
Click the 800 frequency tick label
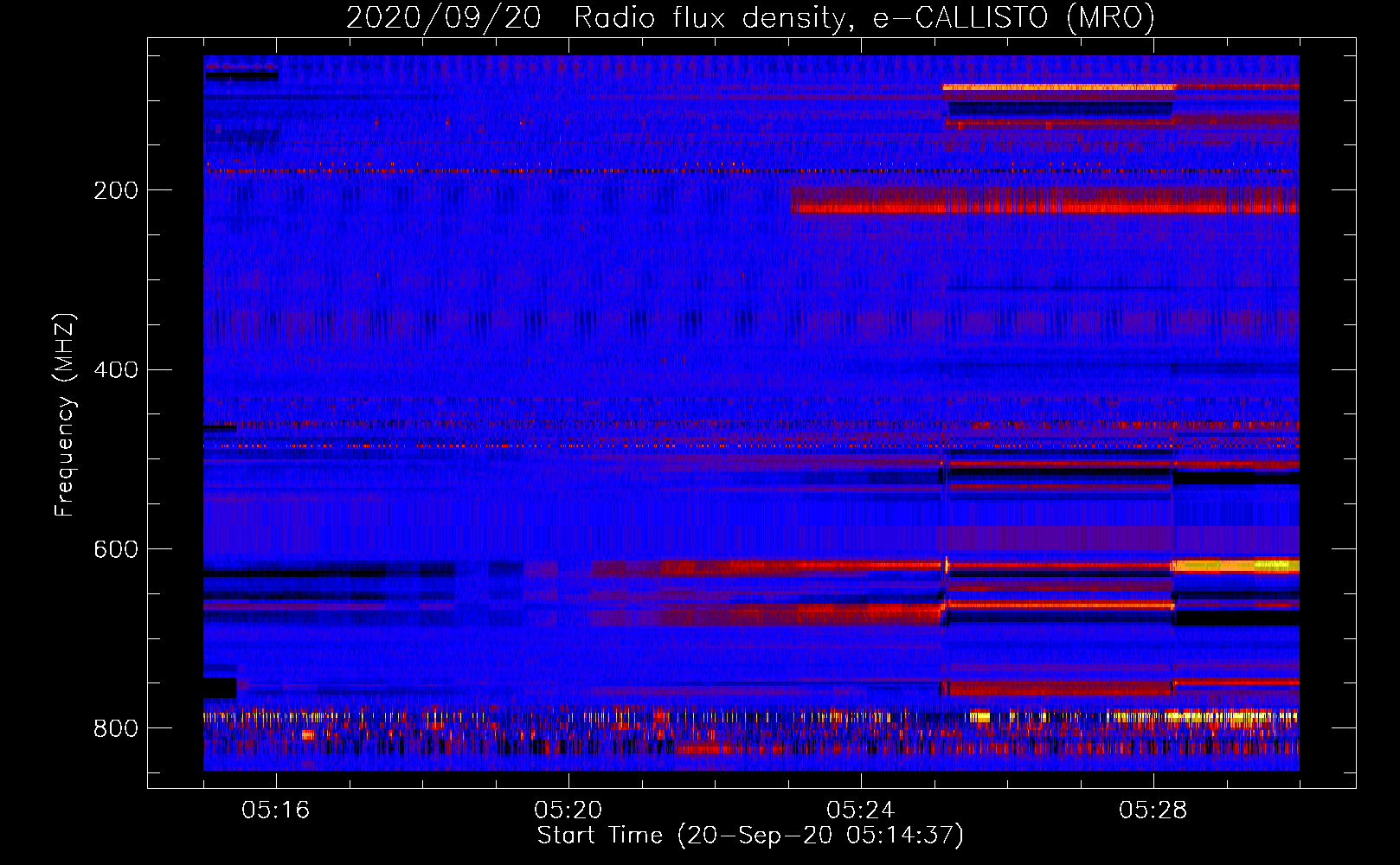click(115, 728)
